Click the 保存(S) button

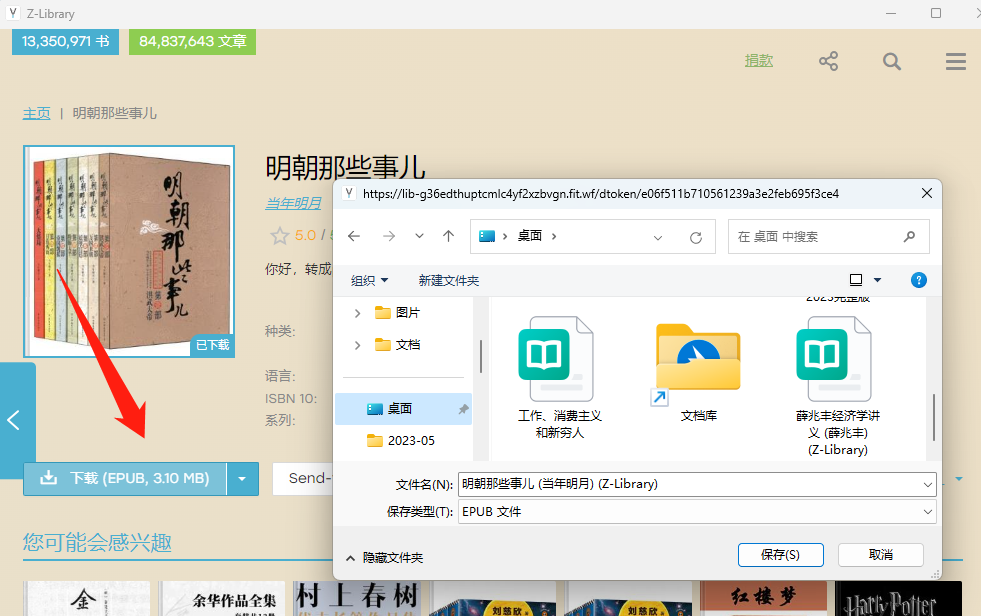click(780, 555)
